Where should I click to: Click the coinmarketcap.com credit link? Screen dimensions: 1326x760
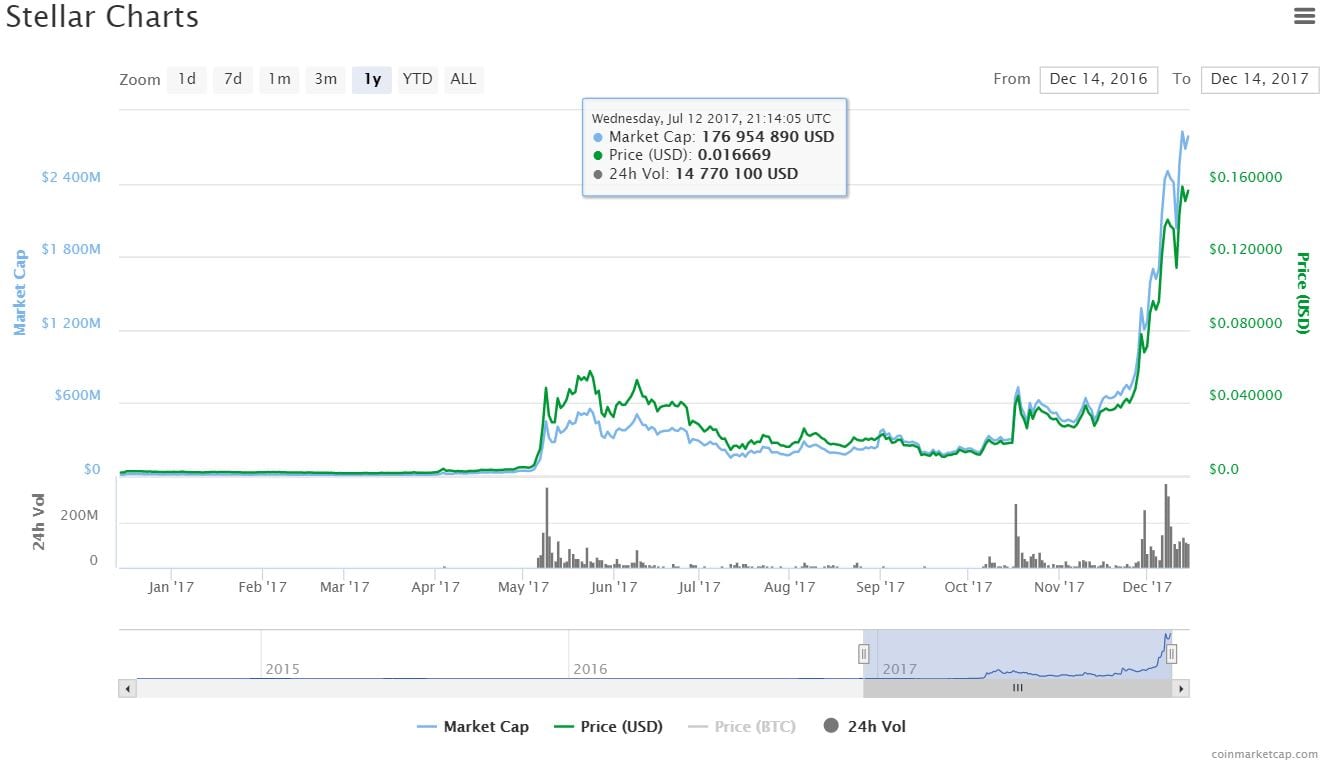pyautogui.click(x=1264, y=753)
